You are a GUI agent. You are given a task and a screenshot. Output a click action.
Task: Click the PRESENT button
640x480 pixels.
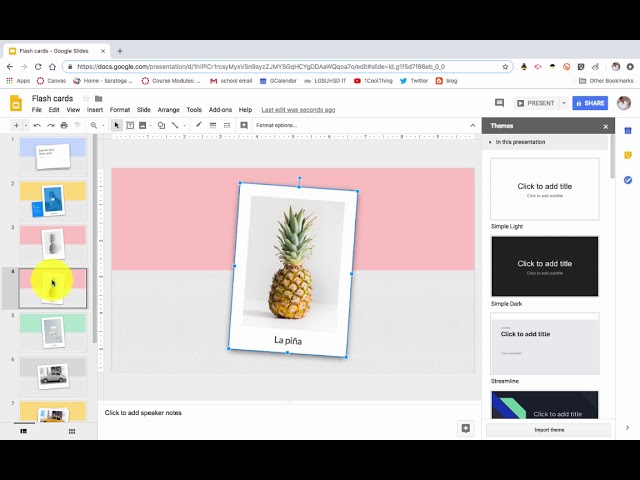536,103
